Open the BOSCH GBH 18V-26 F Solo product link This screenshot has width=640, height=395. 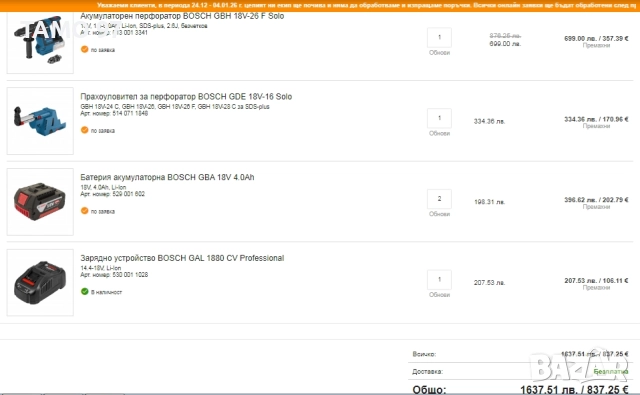pyautogui.click(x=182, y=16)
